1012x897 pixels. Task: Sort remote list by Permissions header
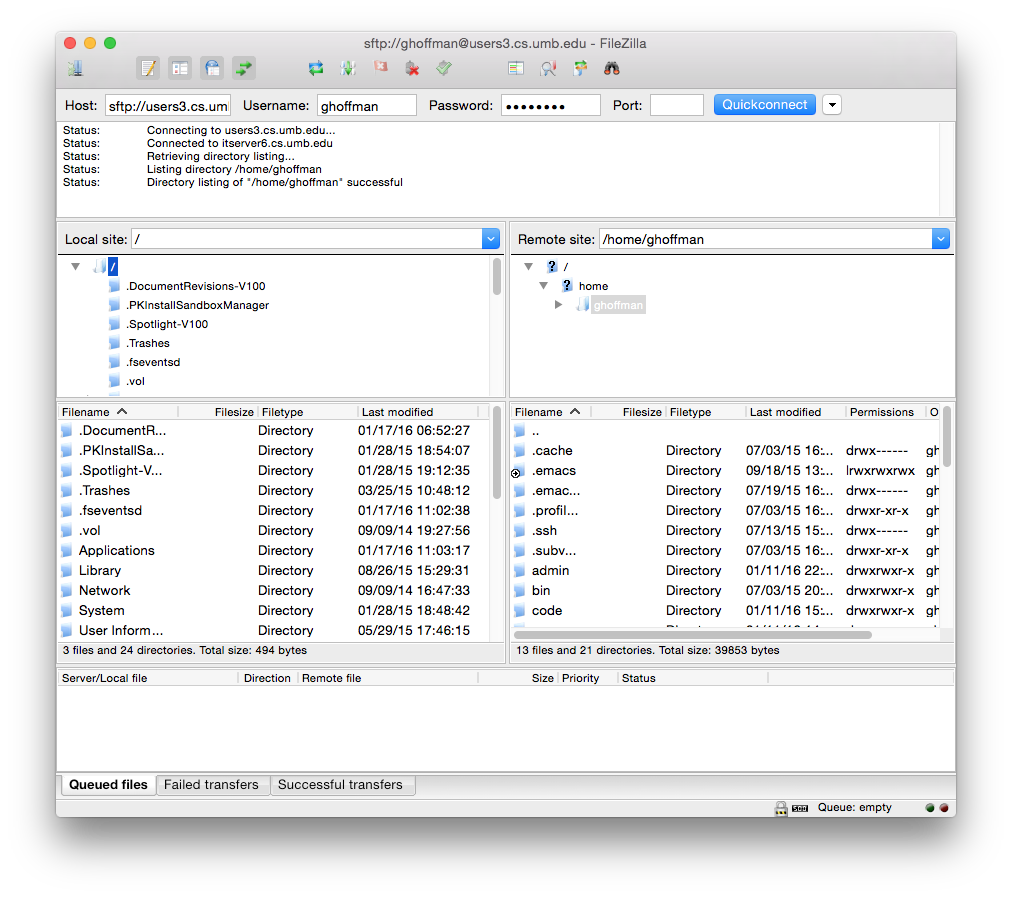[884, 412]
